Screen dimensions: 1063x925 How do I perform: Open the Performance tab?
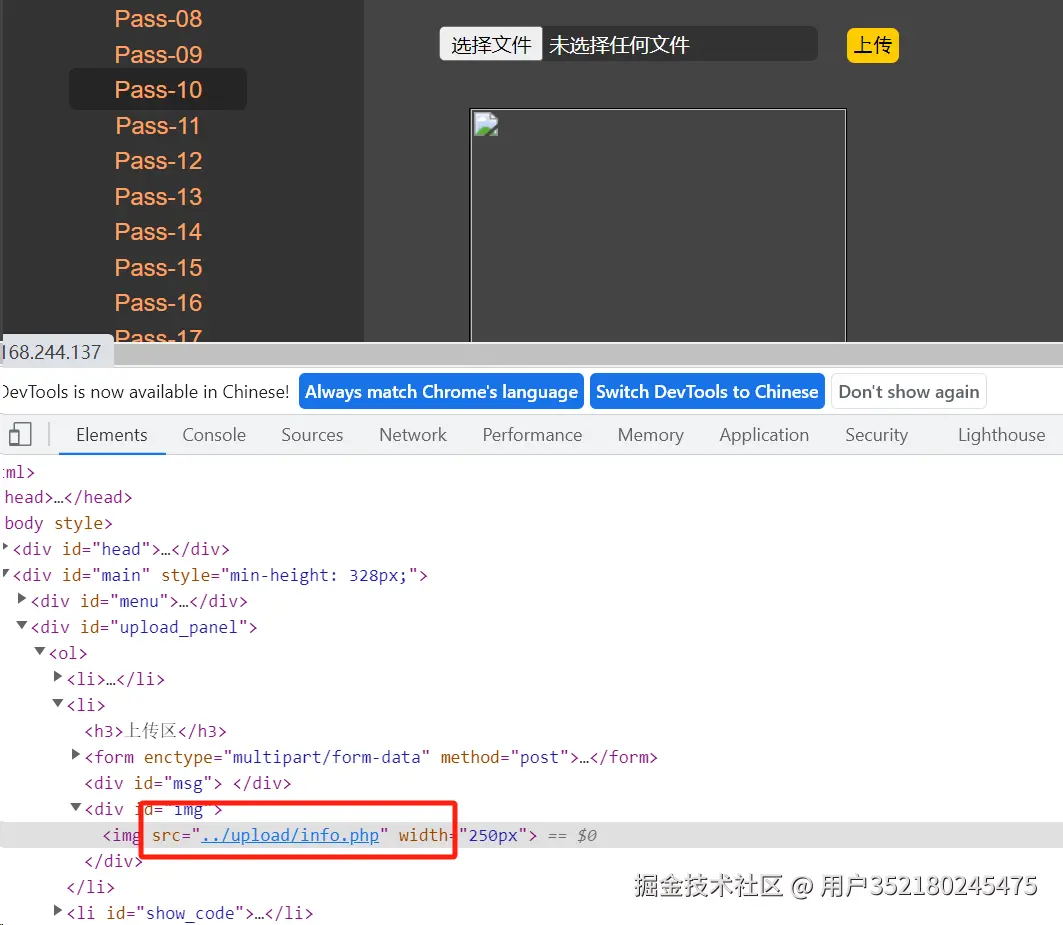tap(532, 435)
